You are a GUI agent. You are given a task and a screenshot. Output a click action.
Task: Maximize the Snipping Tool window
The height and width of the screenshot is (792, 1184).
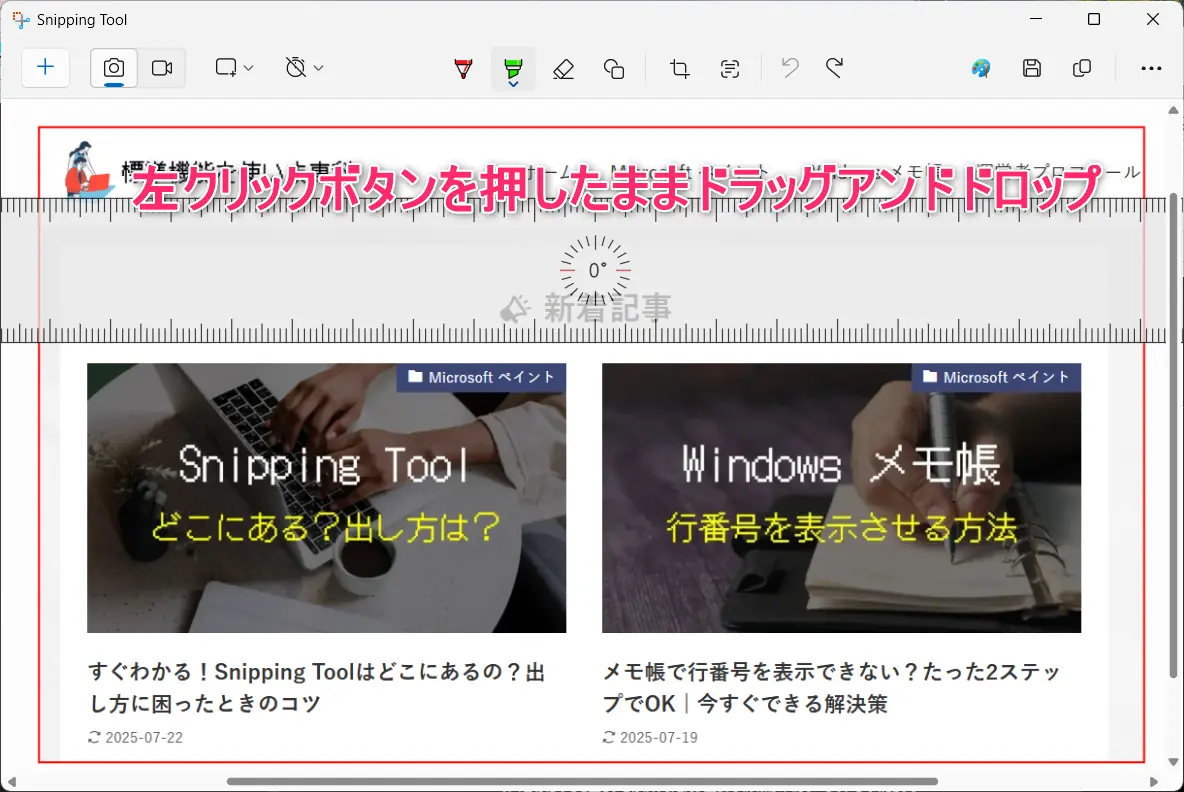(1093, 19)
